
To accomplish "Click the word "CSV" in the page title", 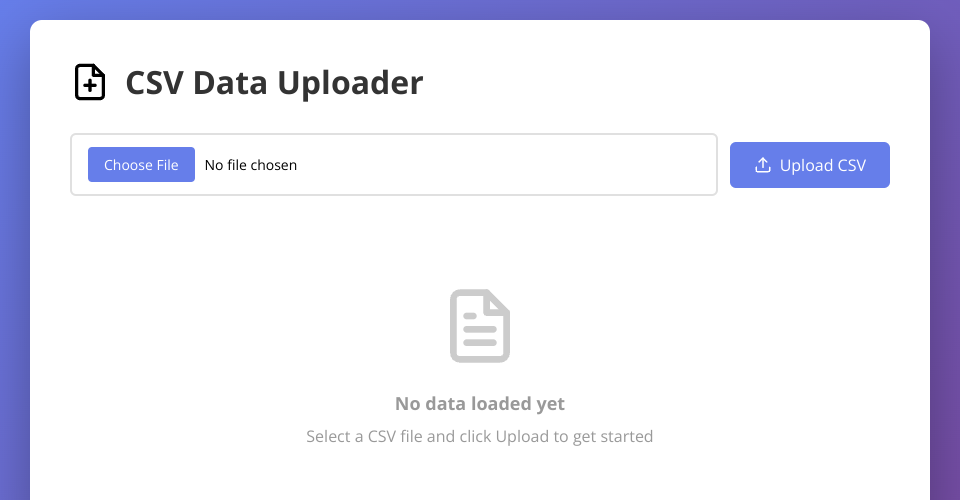I will [x=155, y=83].
